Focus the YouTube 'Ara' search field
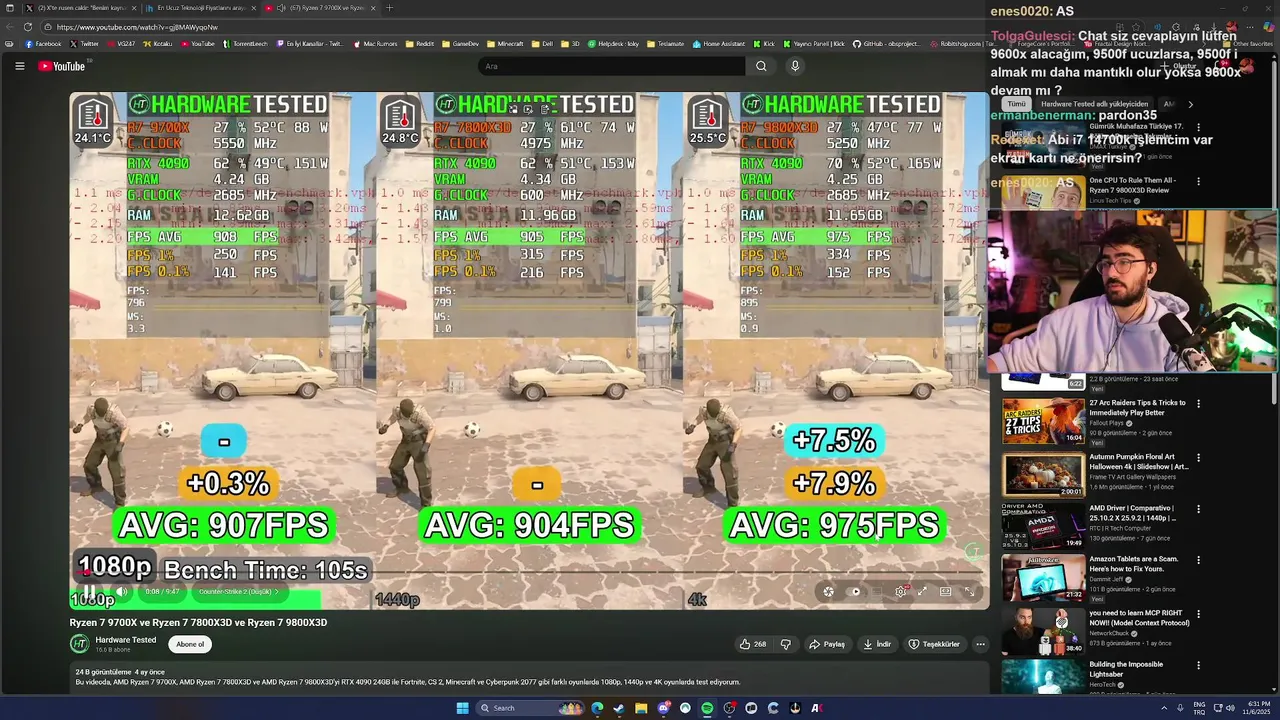 click(612, 66)
